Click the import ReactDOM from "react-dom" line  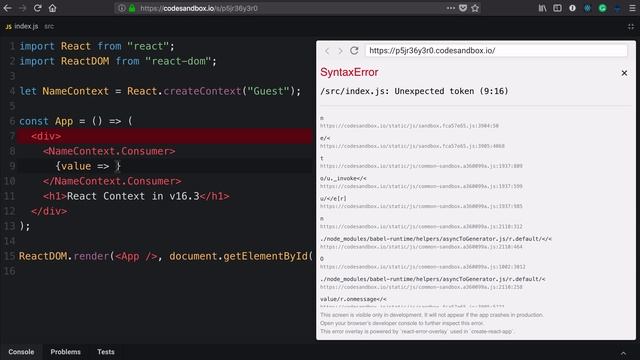coord(118,61)
